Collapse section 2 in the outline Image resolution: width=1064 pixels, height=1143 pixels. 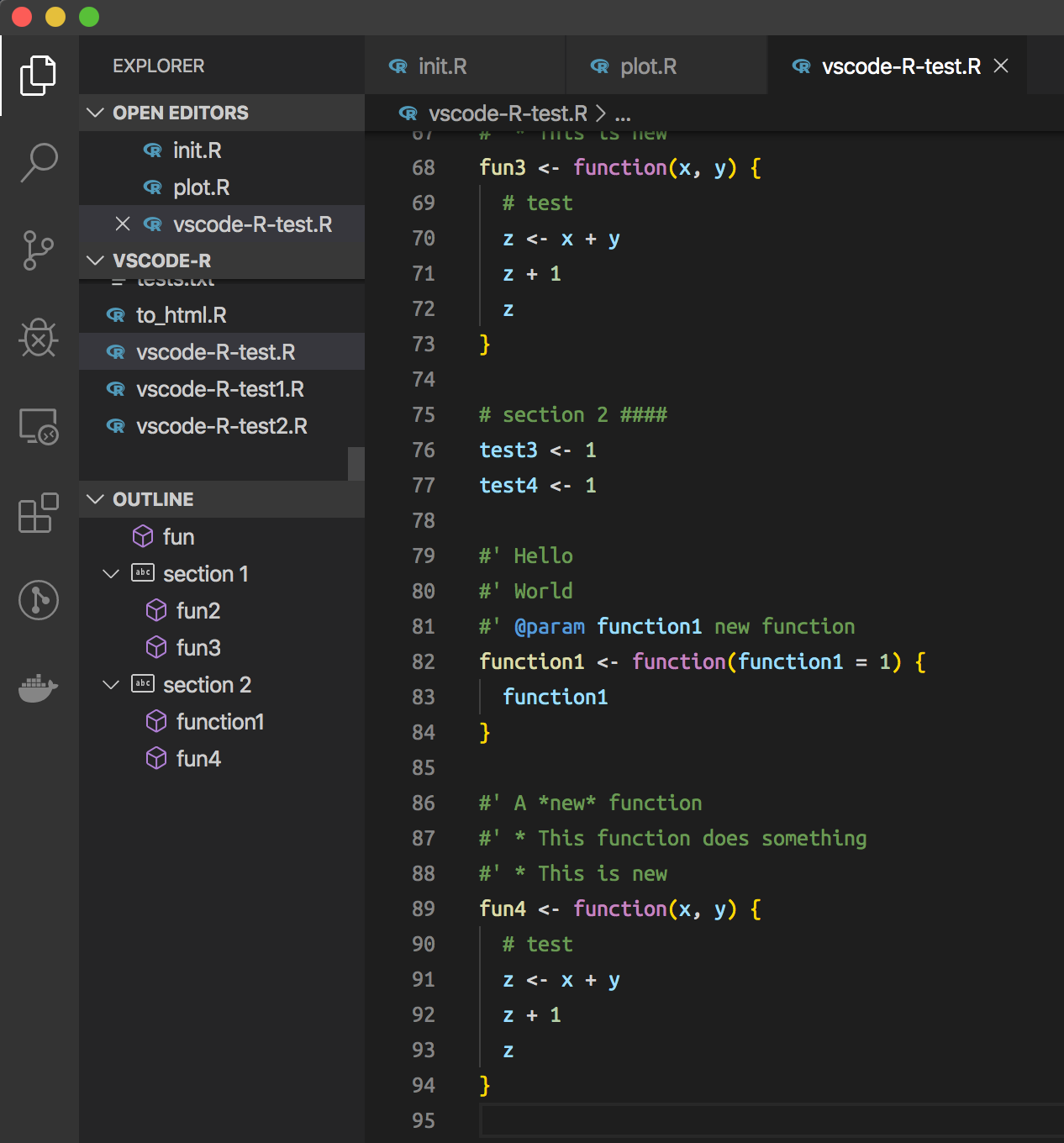pyautogui.click(x=111, y=684)
